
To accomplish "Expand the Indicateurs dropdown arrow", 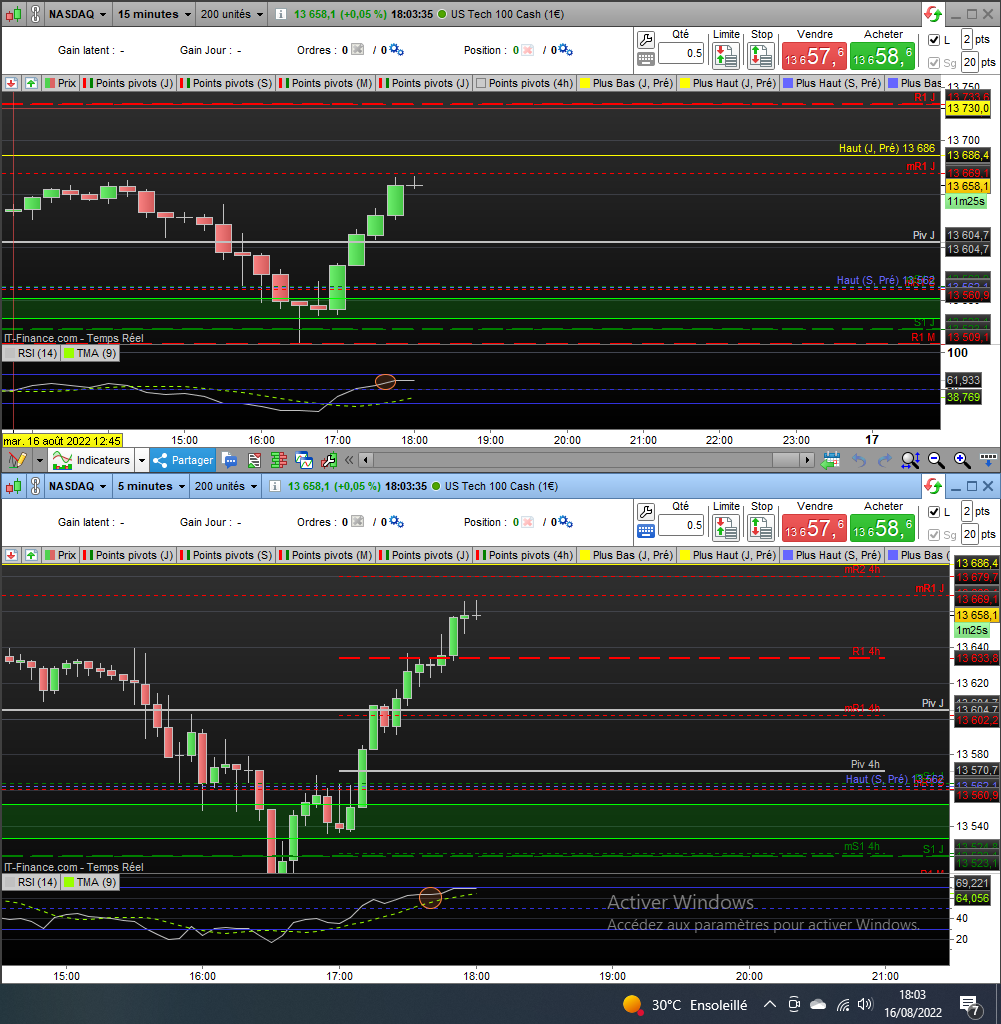I will (142, 460).
